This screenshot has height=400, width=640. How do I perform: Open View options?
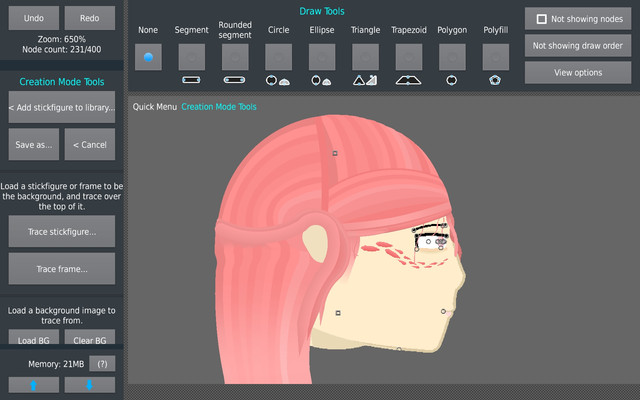(x=578, y=73)
